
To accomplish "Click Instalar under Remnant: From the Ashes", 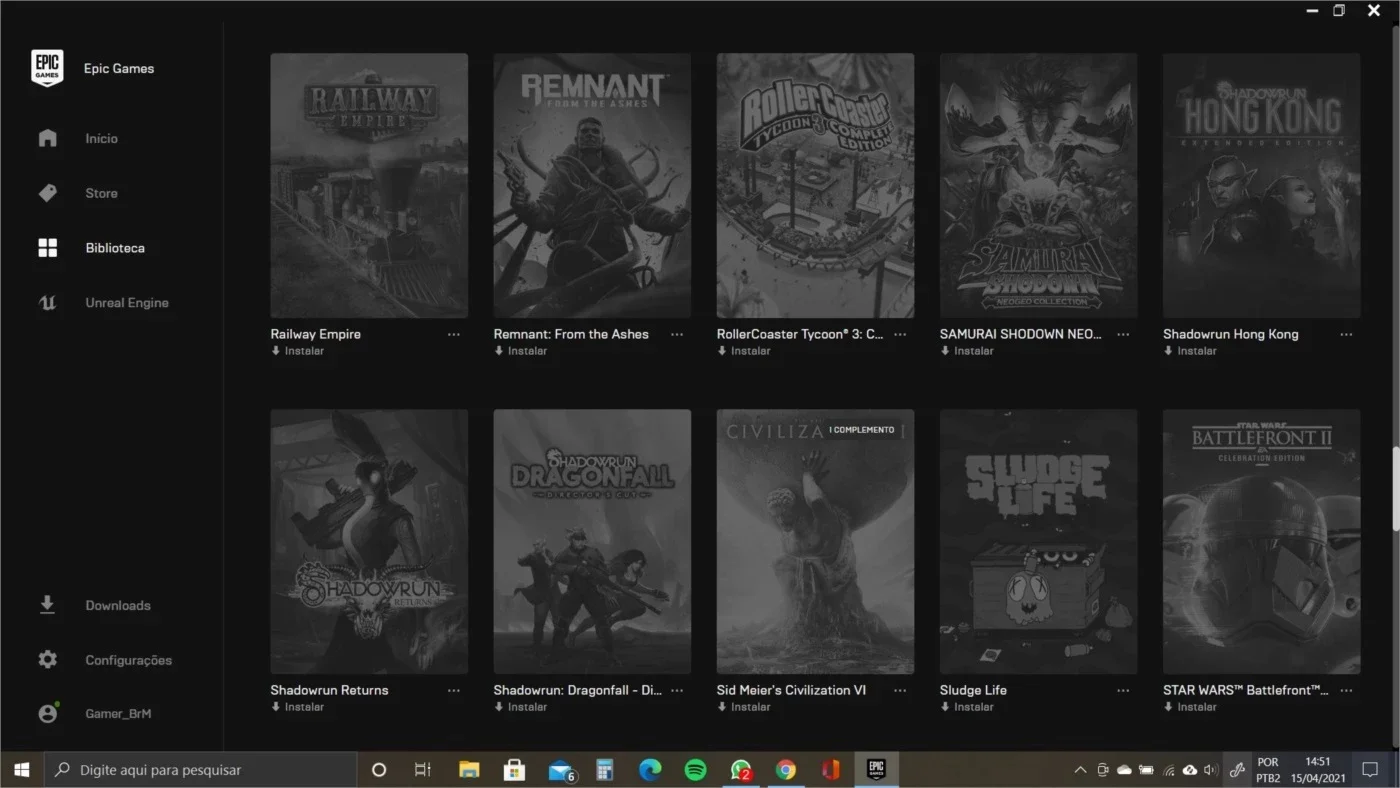I will coord(521,351).
